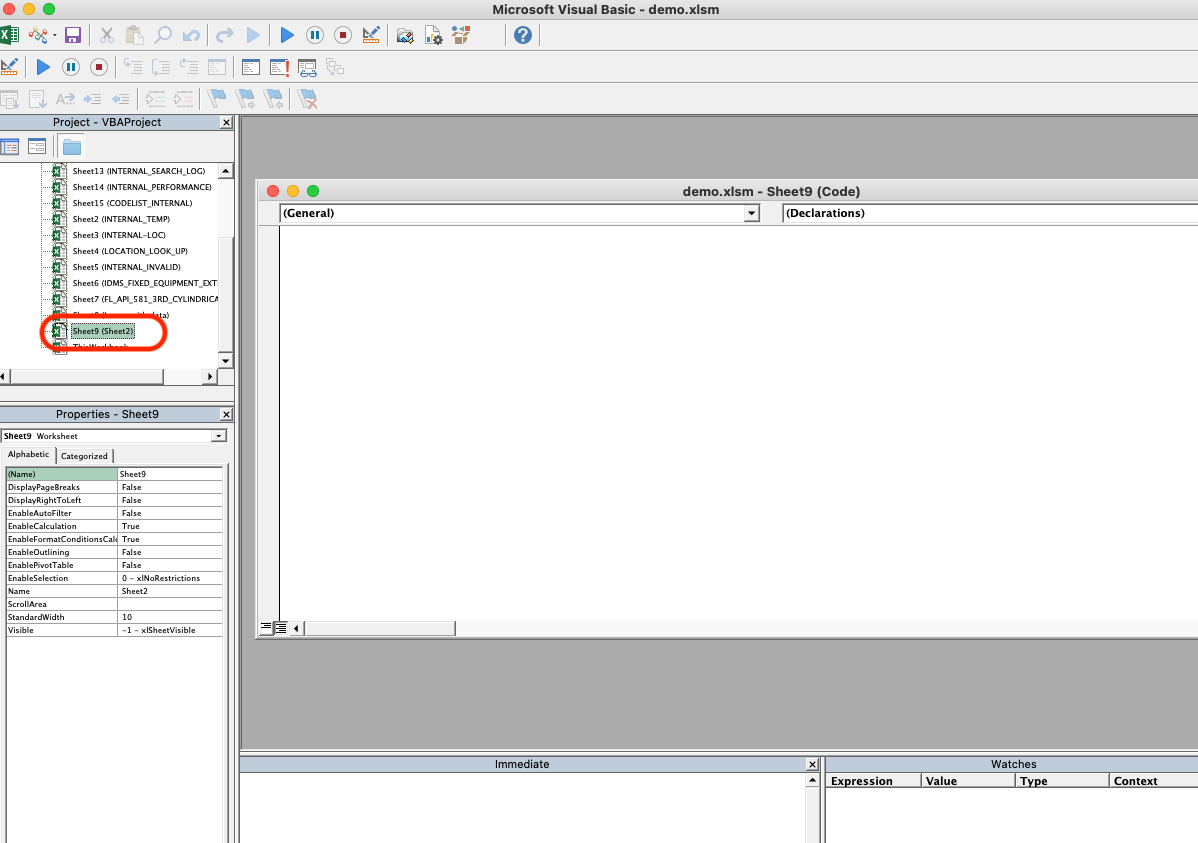Screen dimensions: 1198x843
Task: Click Reset on the Debug toolbar
Action: click(99, 67)
